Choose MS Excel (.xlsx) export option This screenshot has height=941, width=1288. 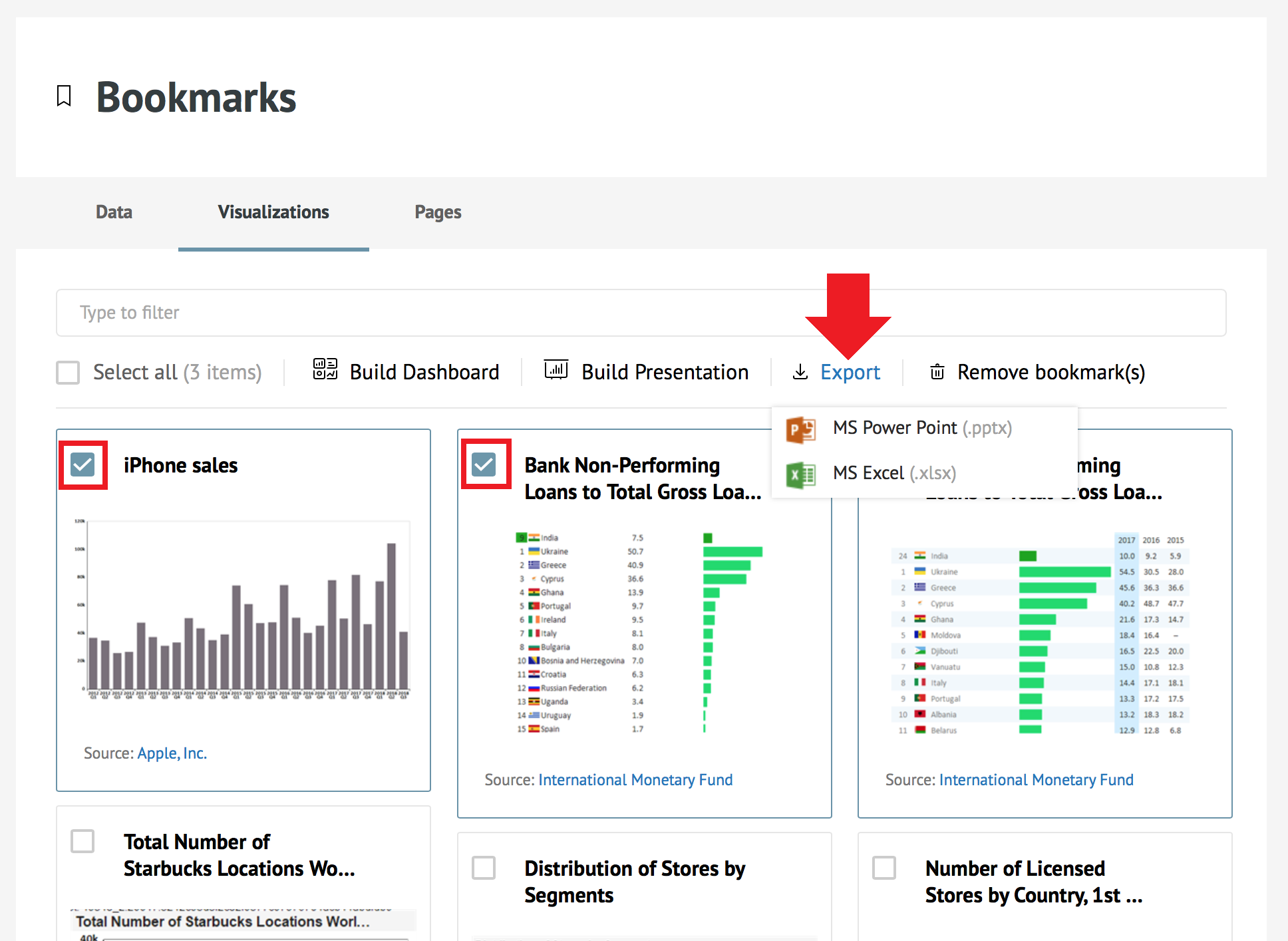[x=925, y=474]
